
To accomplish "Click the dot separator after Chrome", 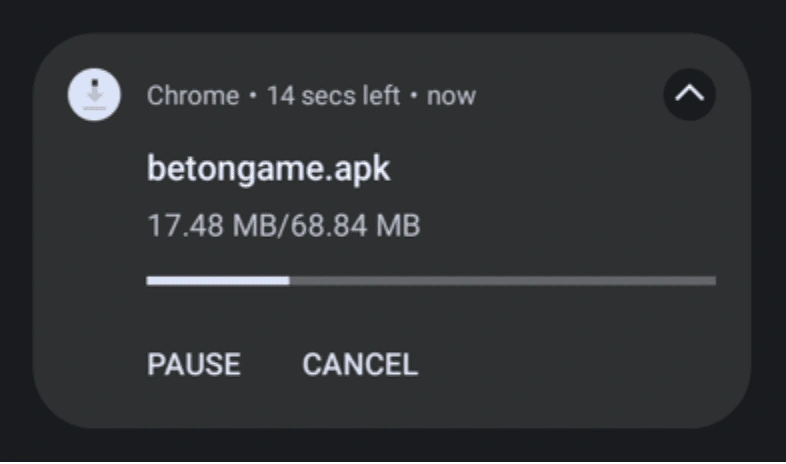I will coord(253,95).
